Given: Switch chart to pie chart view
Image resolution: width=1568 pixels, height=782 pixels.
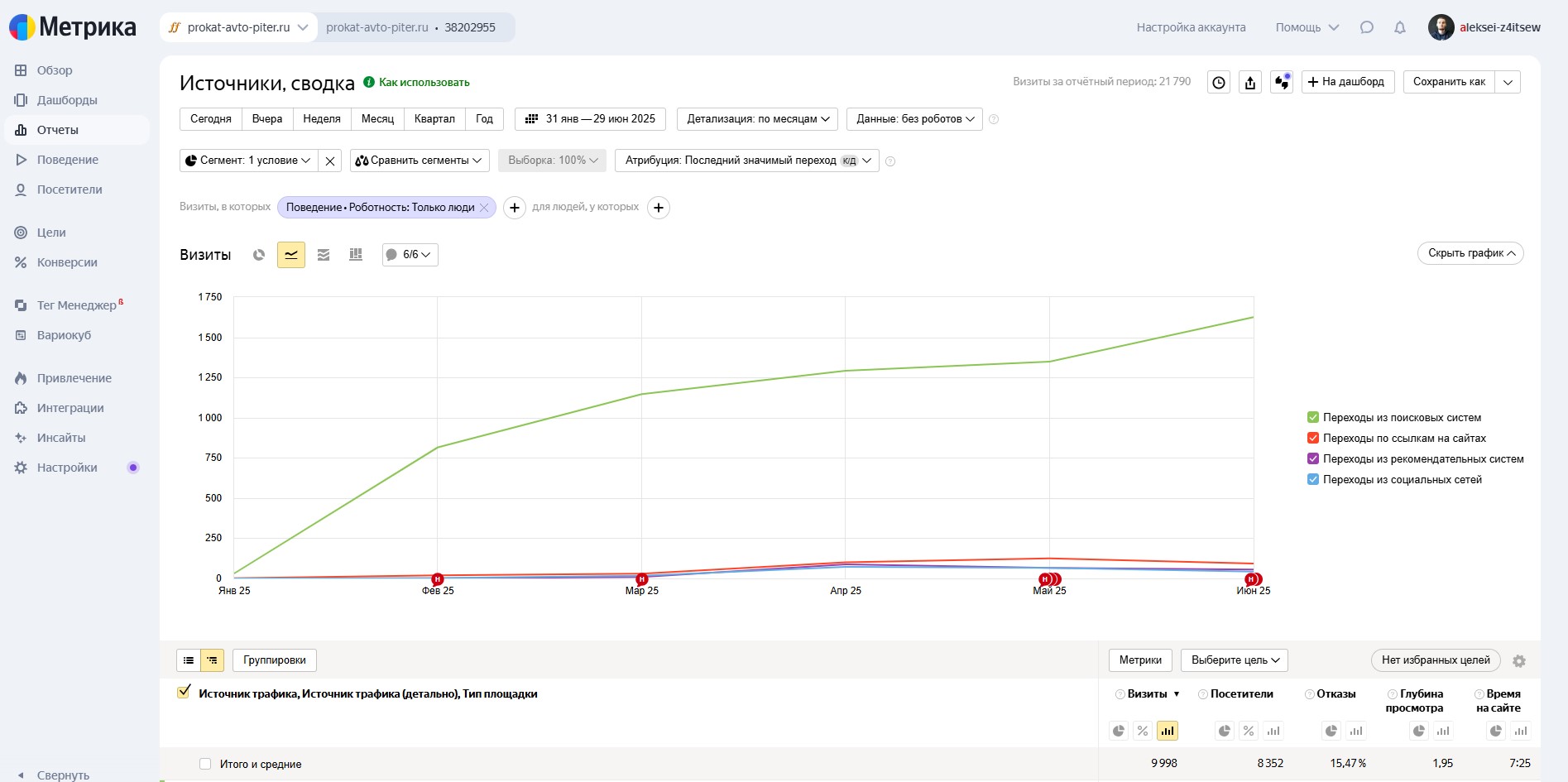Looking at the screenshot, I should (x=259, y=255).
